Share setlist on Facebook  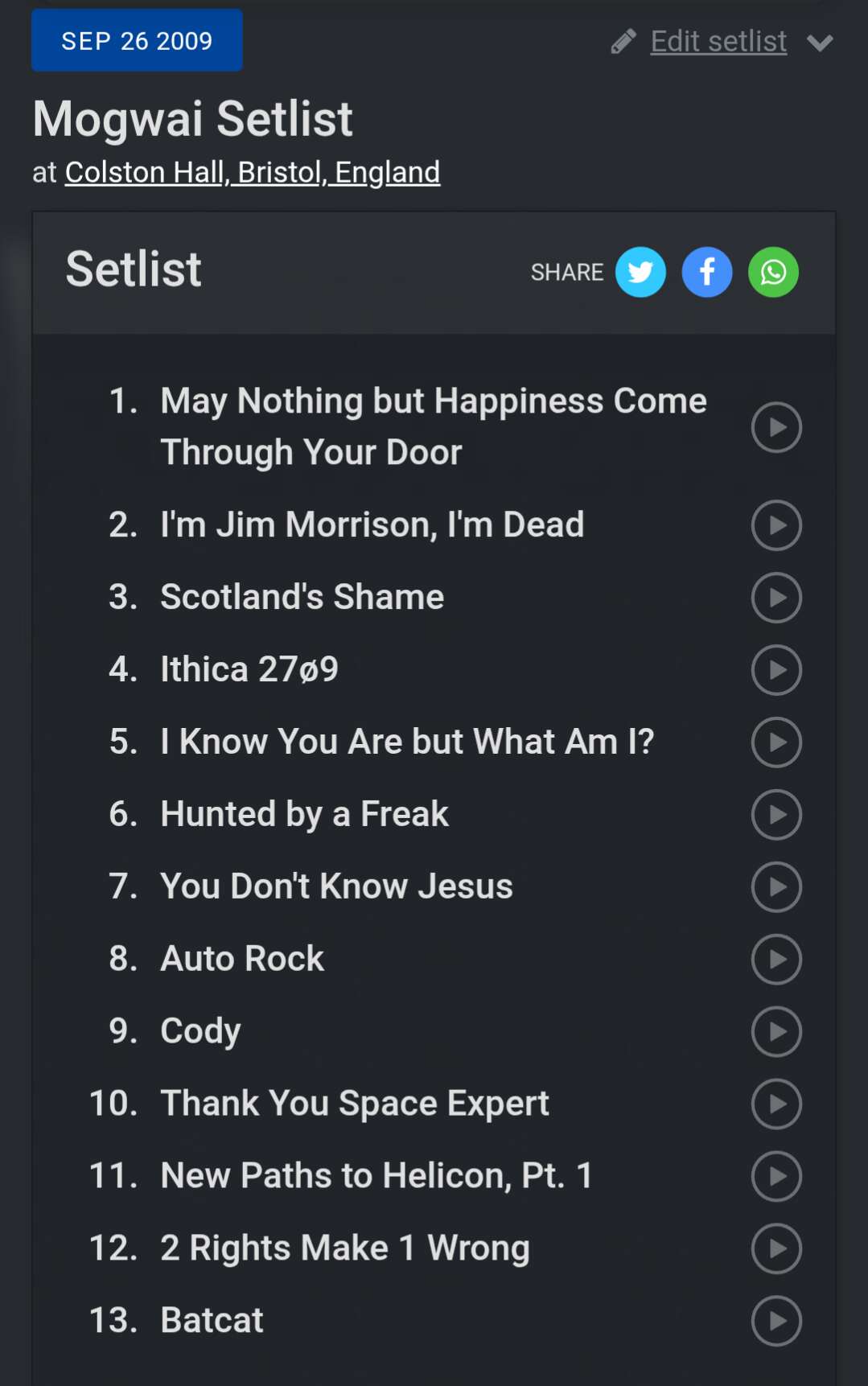tap(706, 273)
